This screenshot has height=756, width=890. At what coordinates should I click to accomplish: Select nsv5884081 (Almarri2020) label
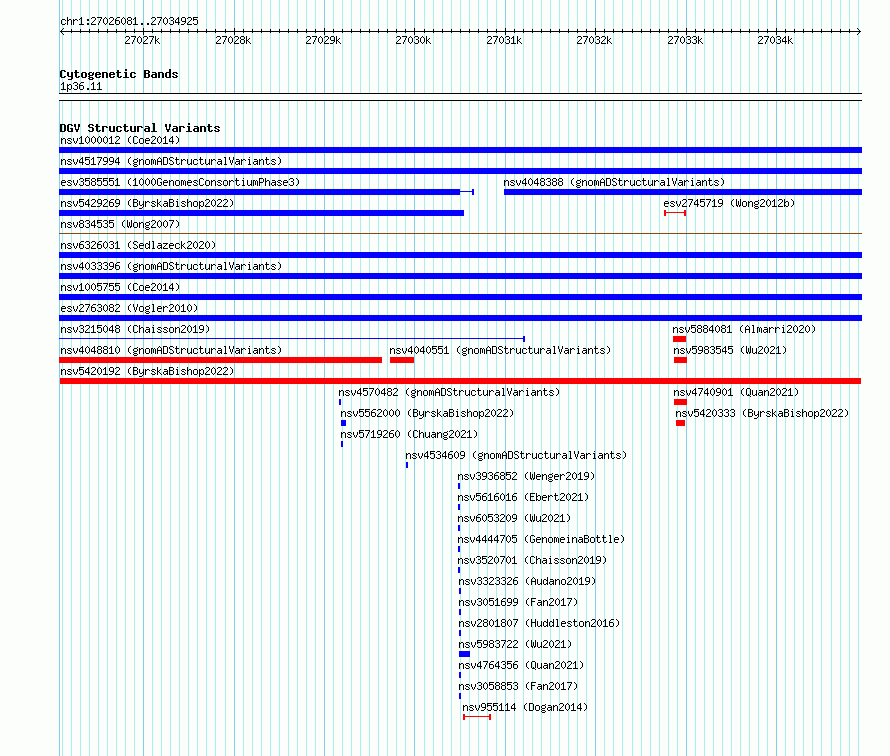click(744, 329)
